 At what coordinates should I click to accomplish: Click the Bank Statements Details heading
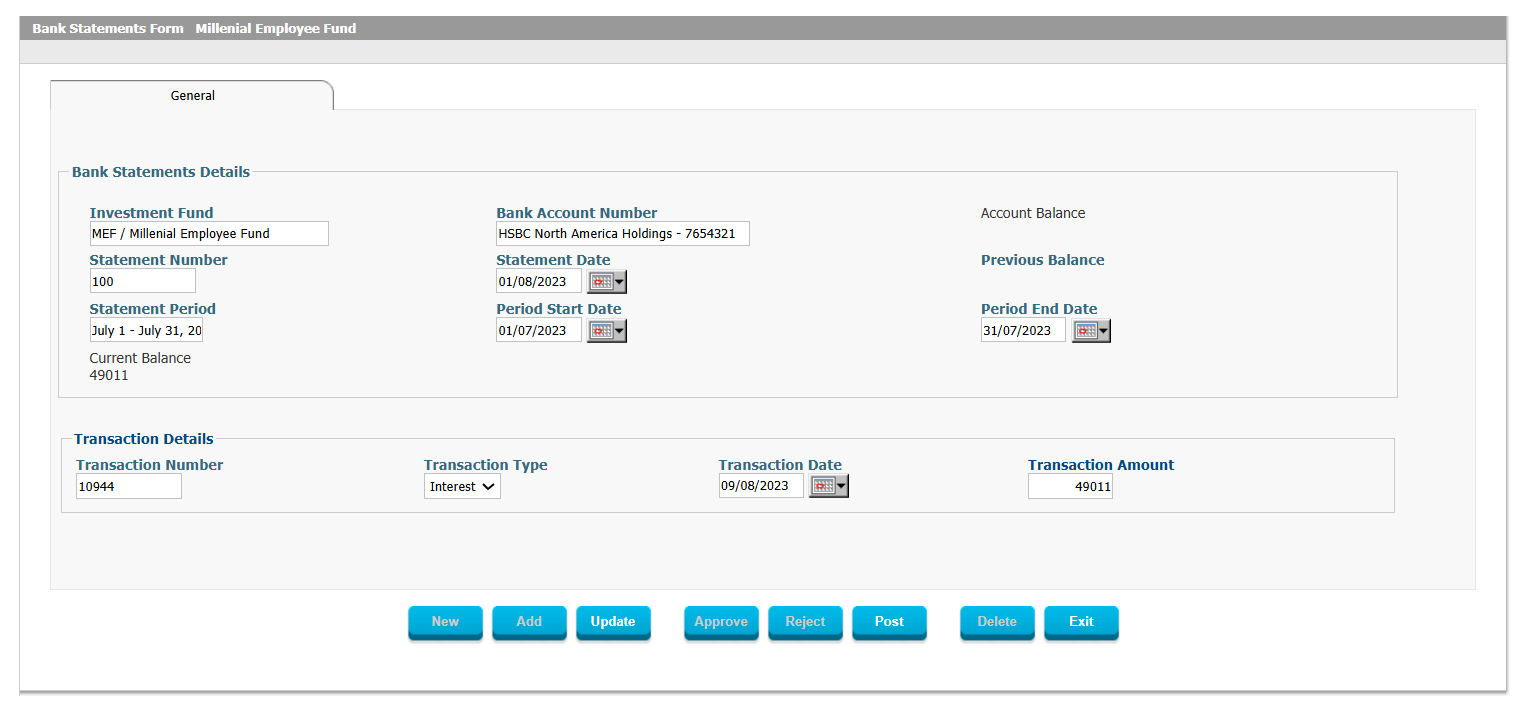coord(161,172)
